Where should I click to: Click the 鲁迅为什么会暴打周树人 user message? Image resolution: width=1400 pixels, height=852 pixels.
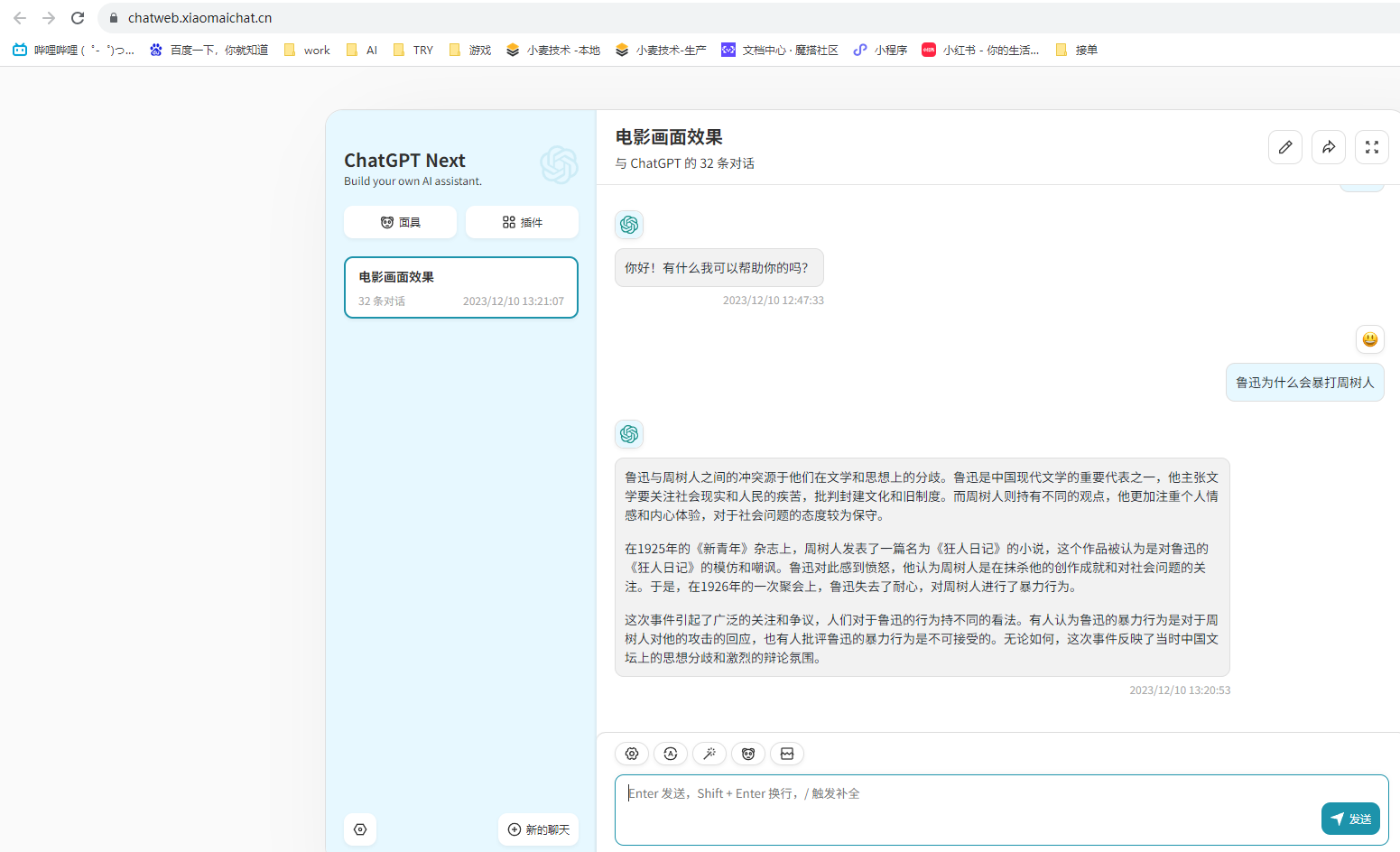click(1305, 383)
